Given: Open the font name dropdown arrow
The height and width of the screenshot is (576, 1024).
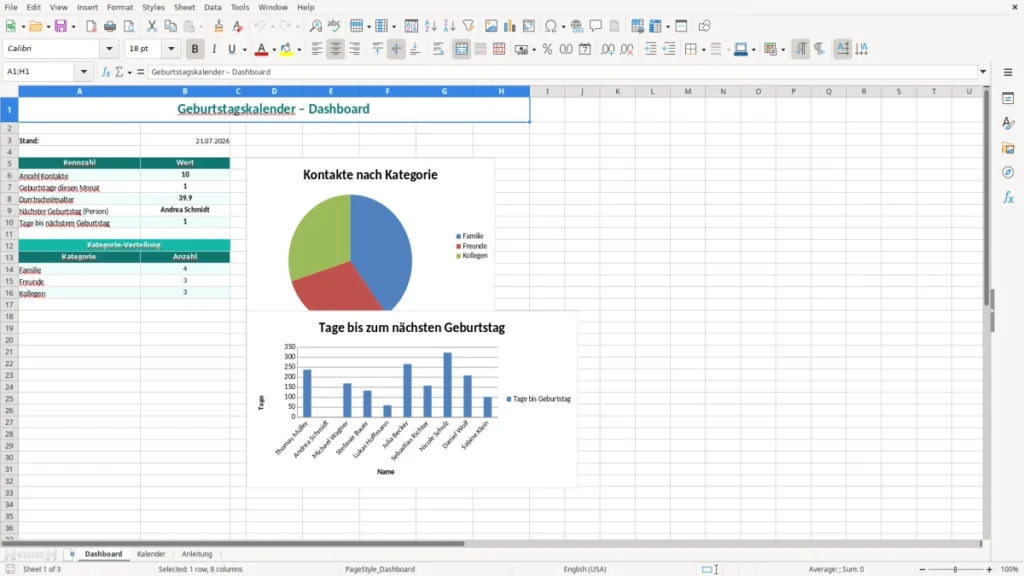Looking at the screenshot, I should coord(109,48).
